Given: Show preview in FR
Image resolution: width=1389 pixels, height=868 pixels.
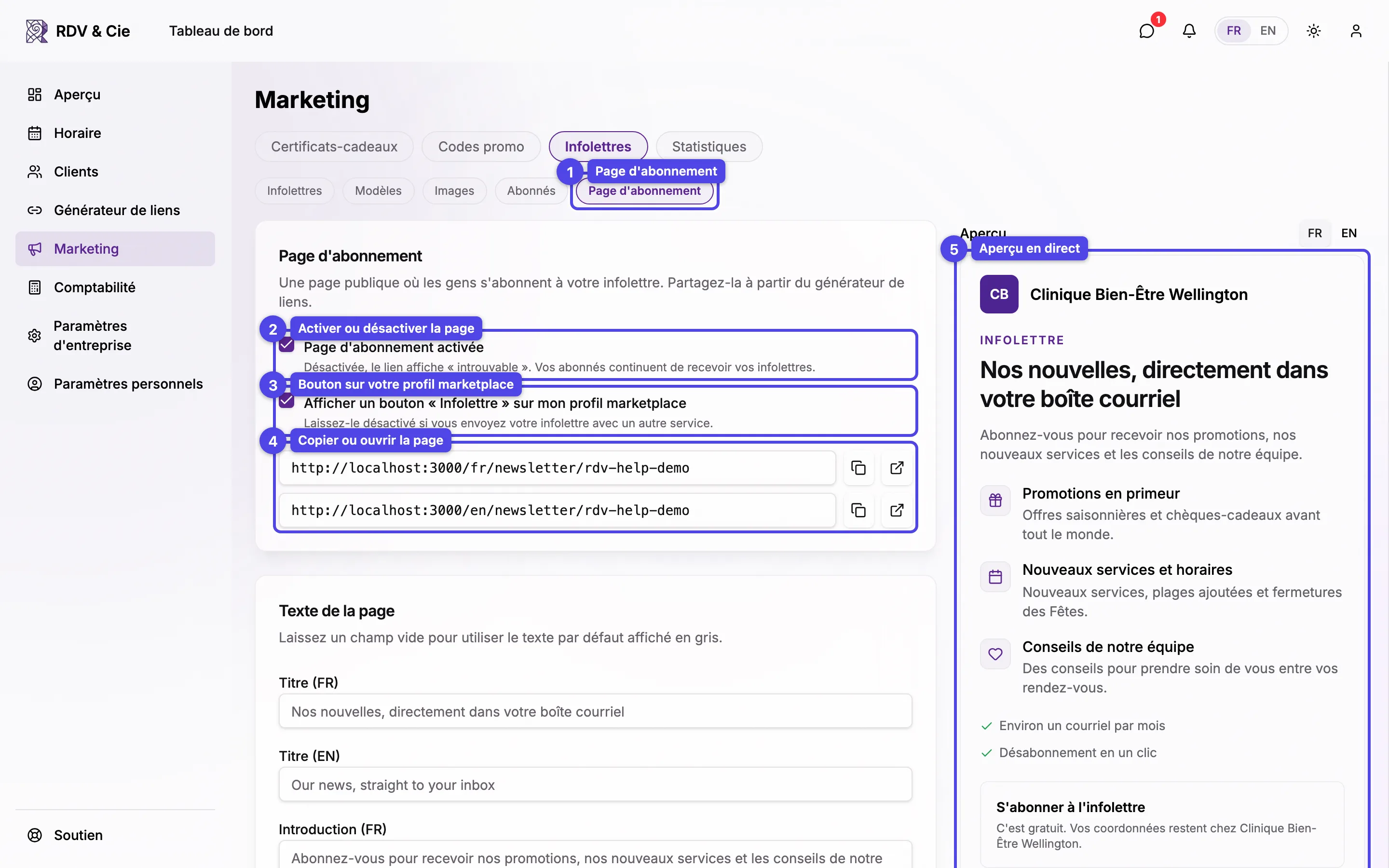Looking at the screenshot, I should tap(1314, 233).
